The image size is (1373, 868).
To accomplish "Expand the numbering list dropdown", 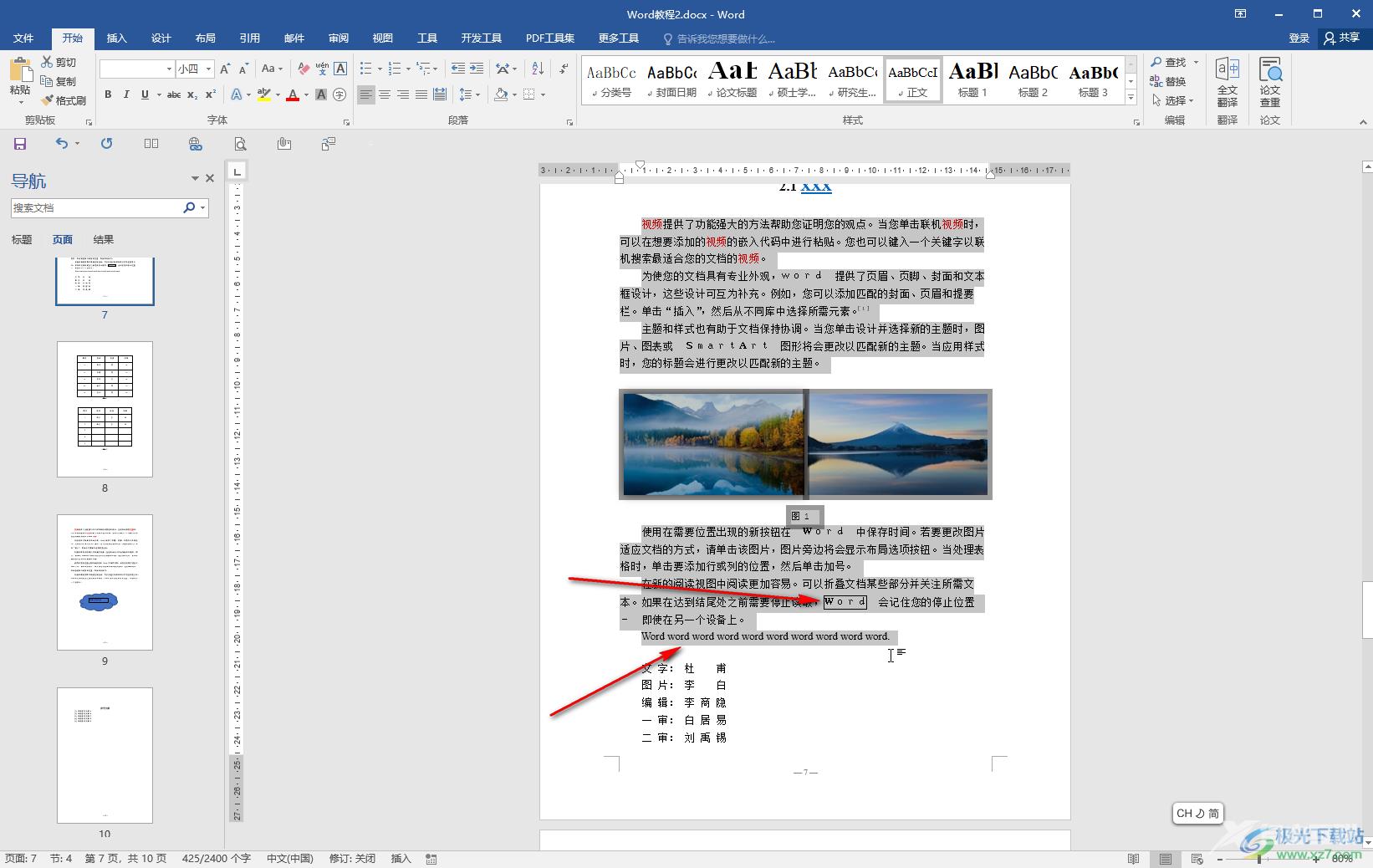I will click(408, 69).
